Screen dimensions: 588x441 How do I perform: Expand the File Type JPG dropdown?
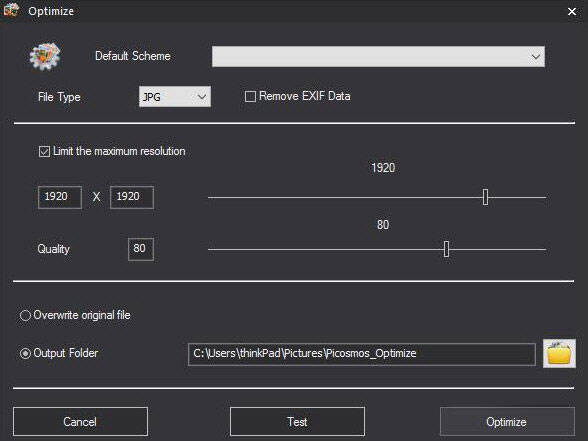[175, 97]
